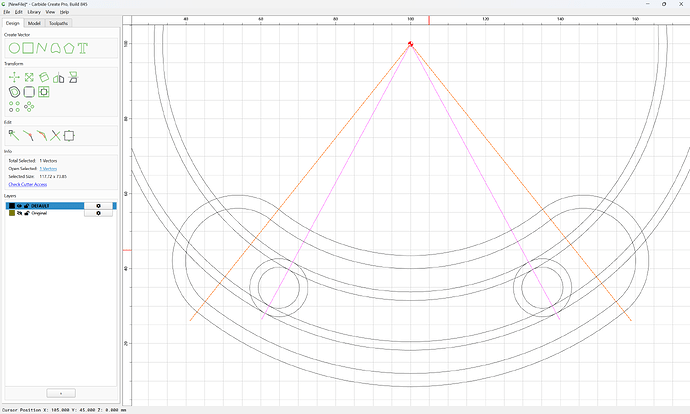Open the Help menu
The width and height of the screenshot is (690, 414).
pyautogui.click(x=64, y=12)
